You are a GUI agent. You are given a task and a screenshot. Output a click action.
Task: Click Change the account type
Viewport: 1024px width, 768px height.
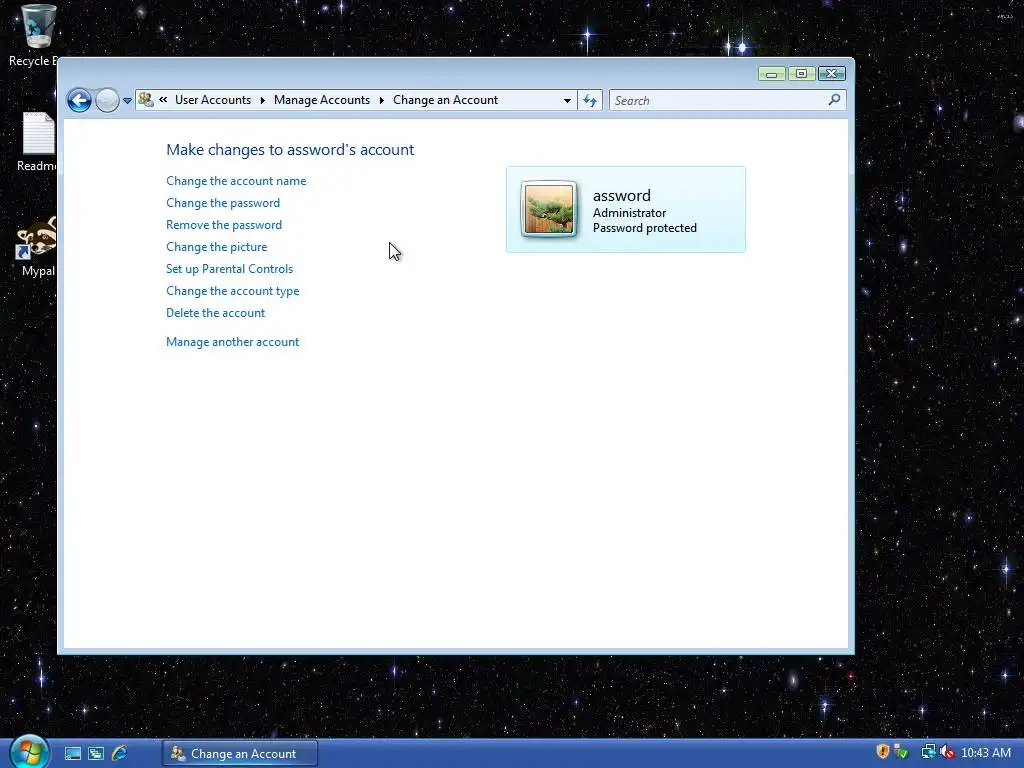point(232,291)
